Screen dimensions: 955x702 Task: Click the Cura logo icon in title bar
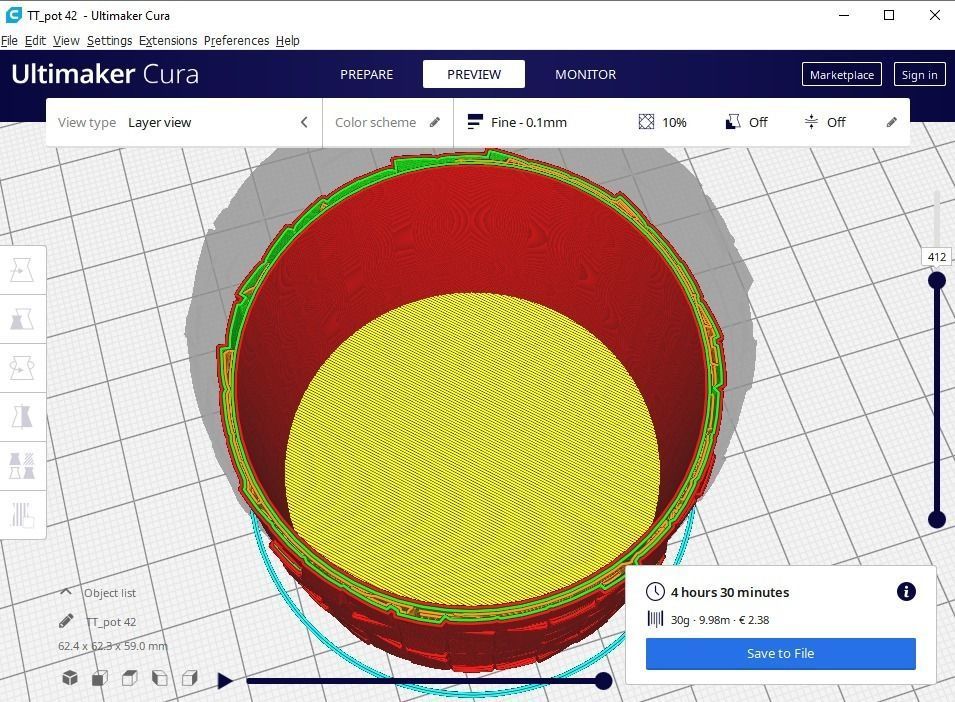click(x=13, y=15)
